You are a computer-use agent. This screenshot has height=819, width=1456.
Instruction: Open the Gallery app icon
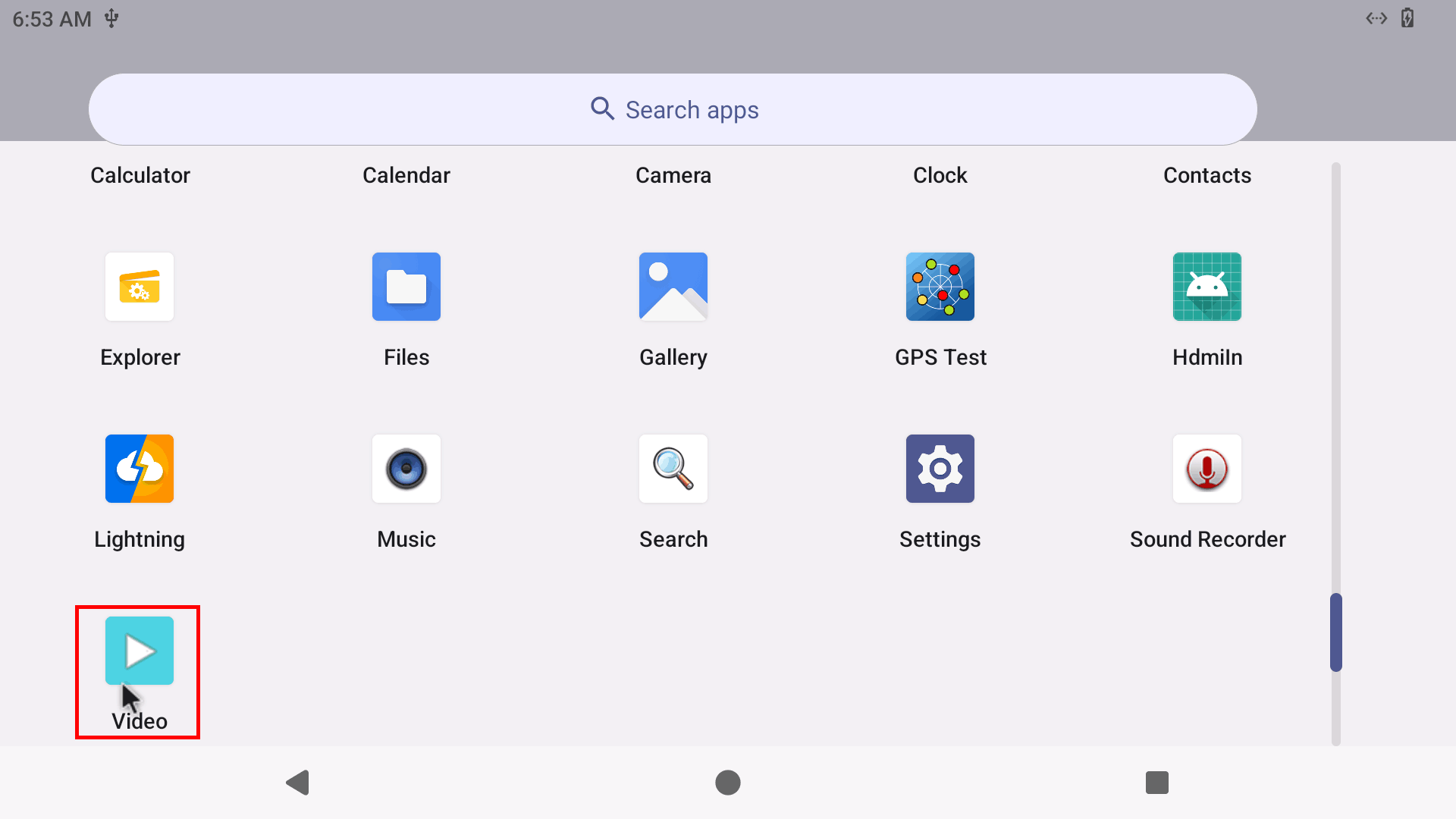pos(673,287)
